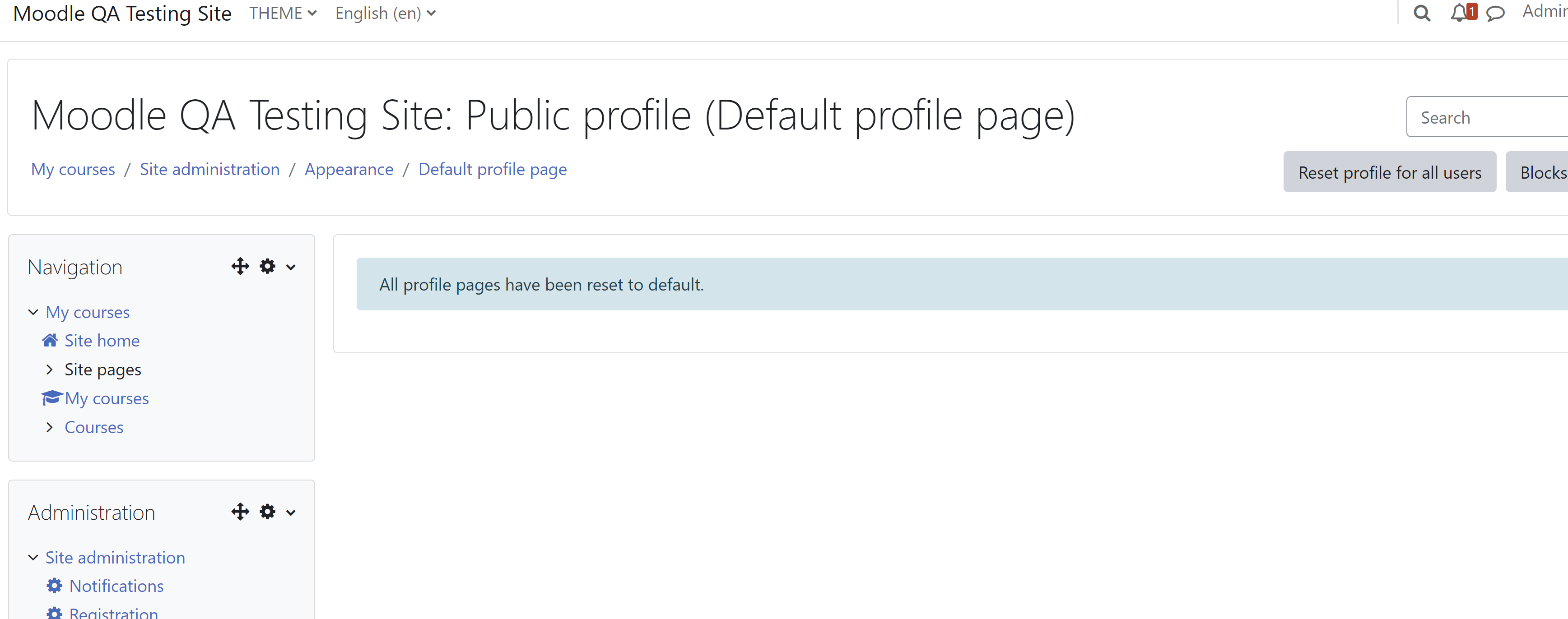Click the Notifications gear icon in Administration
The height and width of the screenshot is (619, 1568).
54,586
